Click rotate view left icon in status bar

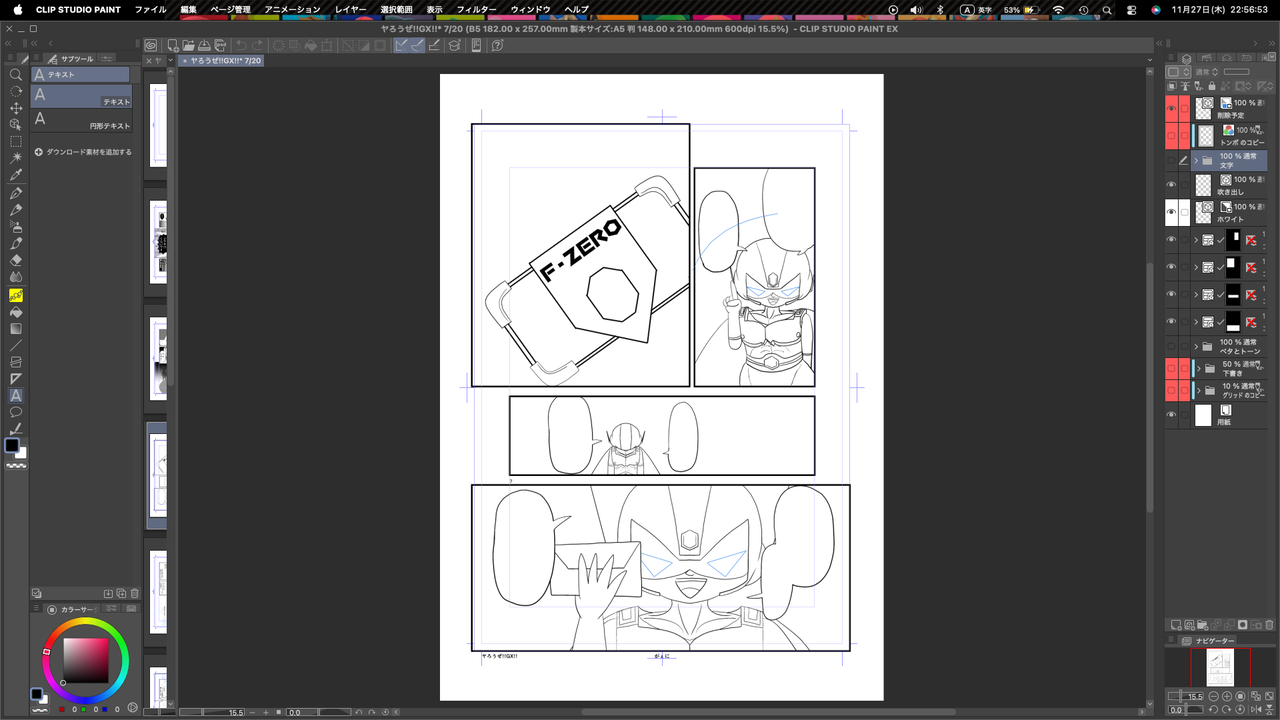(358, 712)
